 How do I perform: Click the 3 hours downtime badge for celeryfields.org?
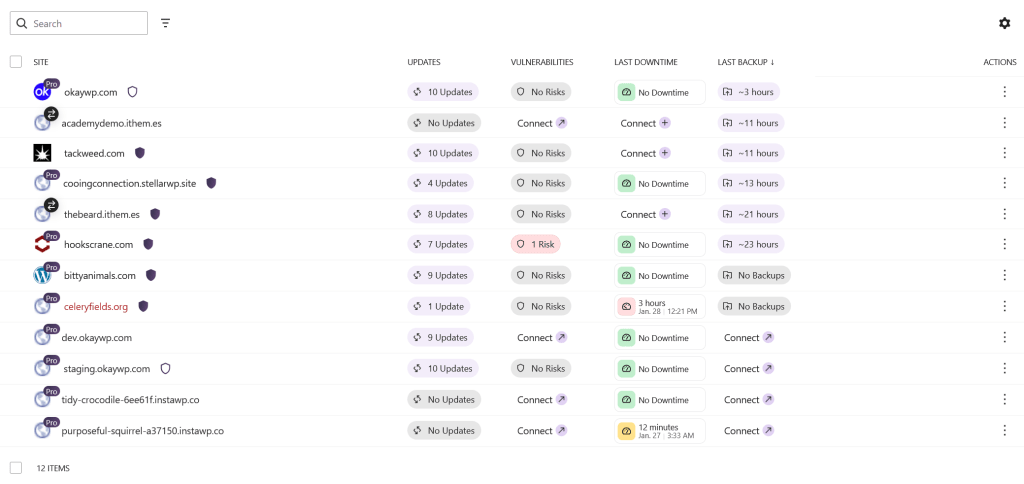click(660, 306)
